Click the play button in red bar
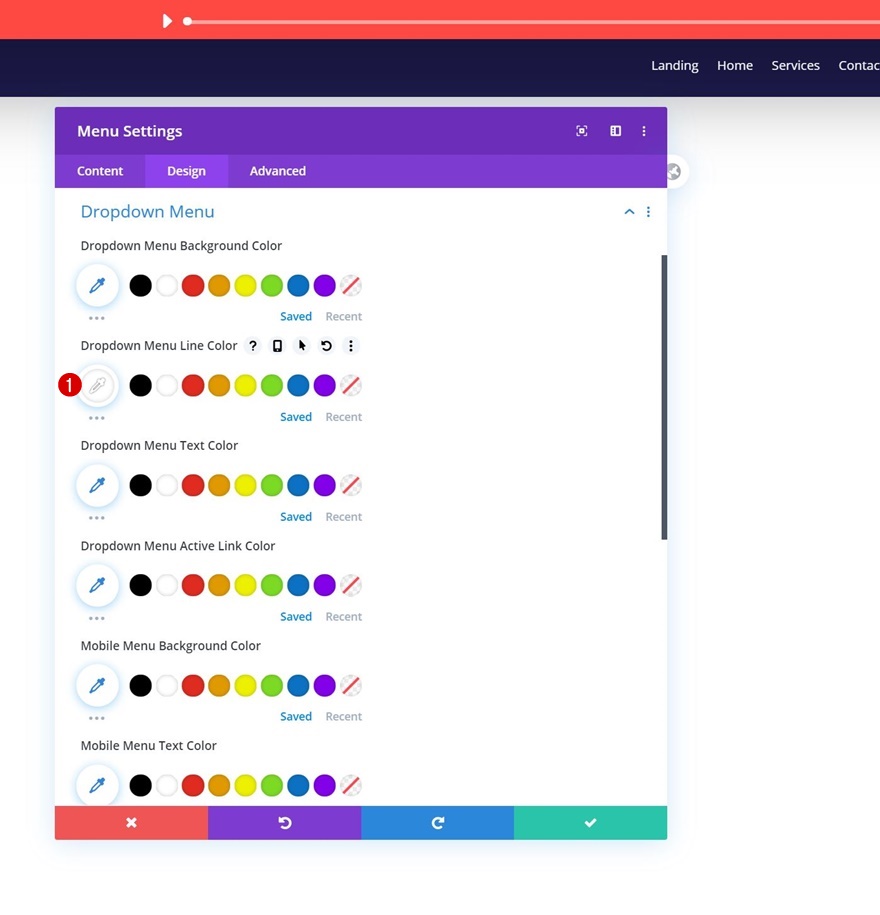Screen dimensions: 880x915 pos(167,22)
